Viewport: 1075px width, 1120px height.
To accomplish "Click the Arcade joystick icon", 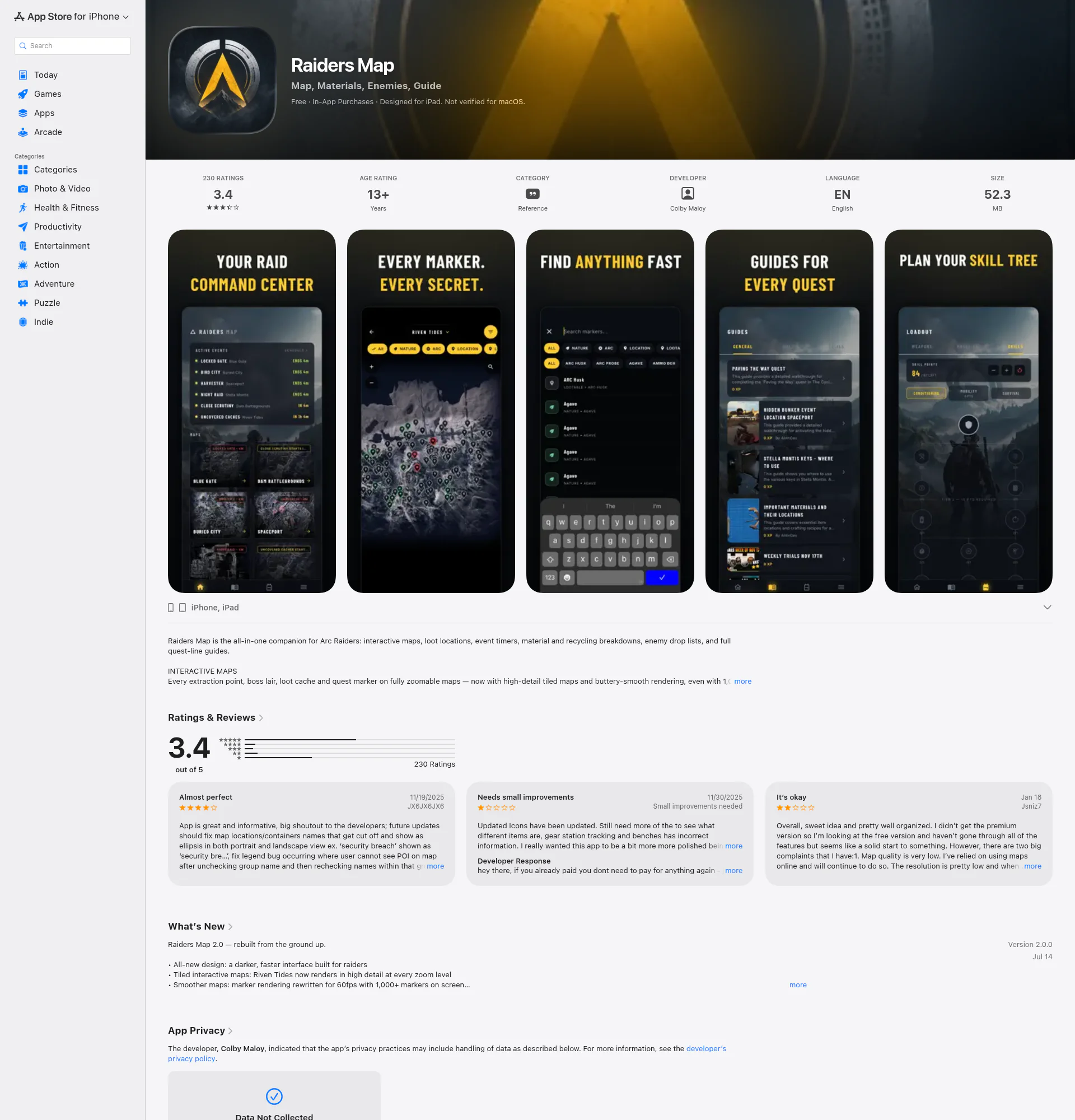I will tap(23, 132).
